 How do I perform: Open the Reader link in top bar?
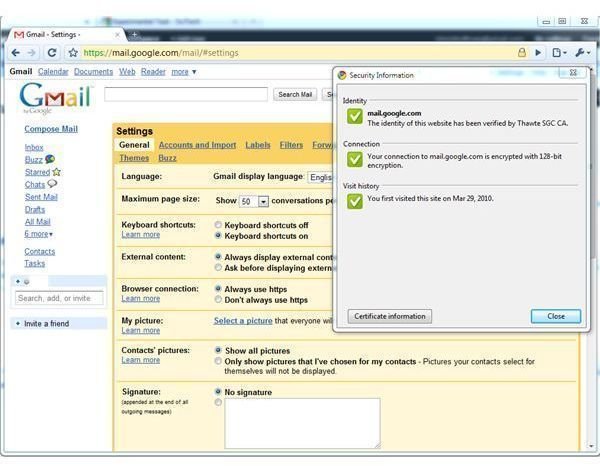(153, 72)
